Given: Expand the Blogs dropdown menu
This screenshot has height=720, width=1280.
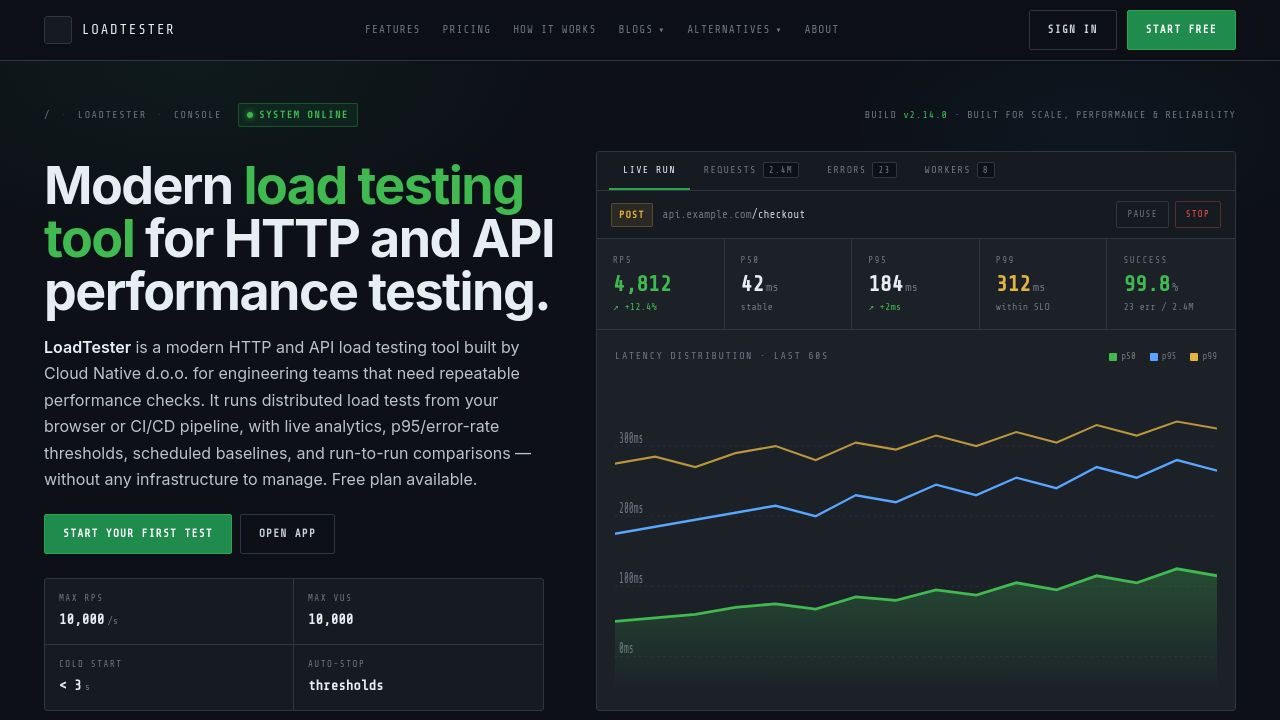Looking at the screenshot, I should tap(642, 30).
